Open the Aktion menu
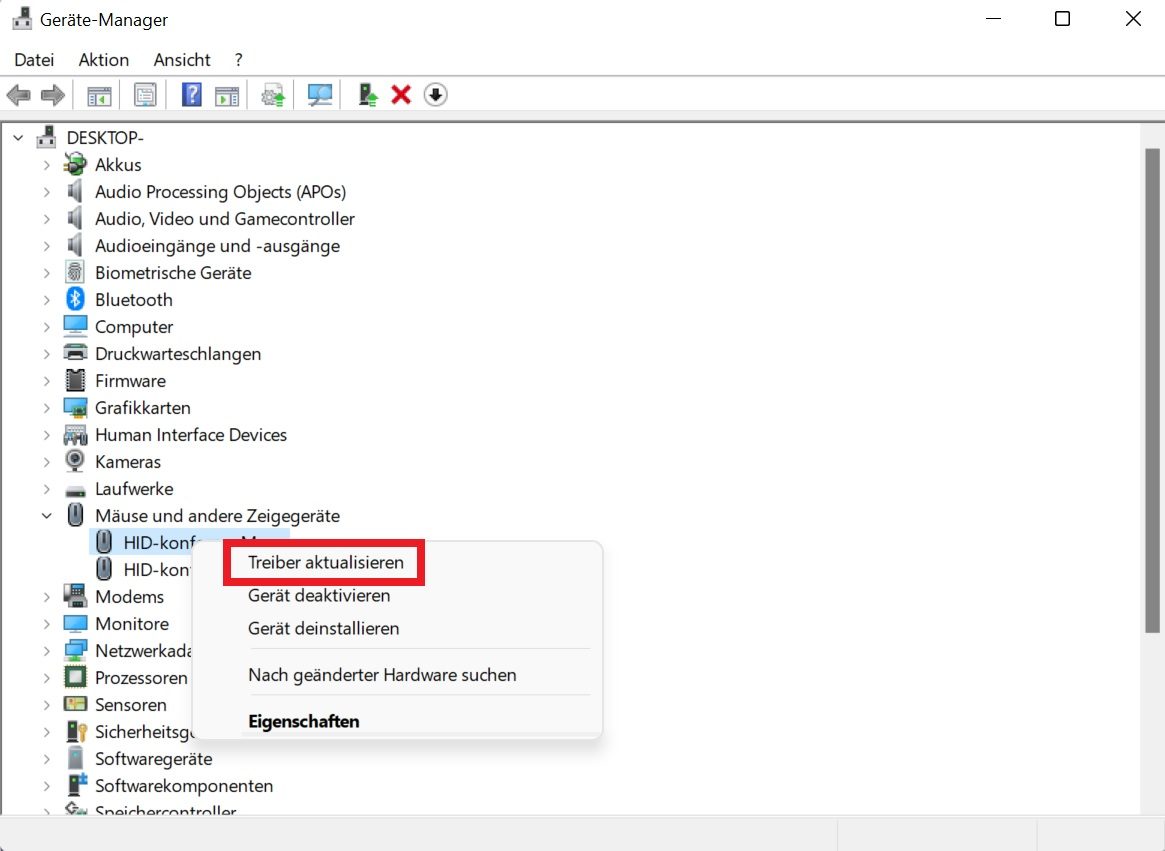This screenshot has width=1165, height=851. click(x=104, y=59)
